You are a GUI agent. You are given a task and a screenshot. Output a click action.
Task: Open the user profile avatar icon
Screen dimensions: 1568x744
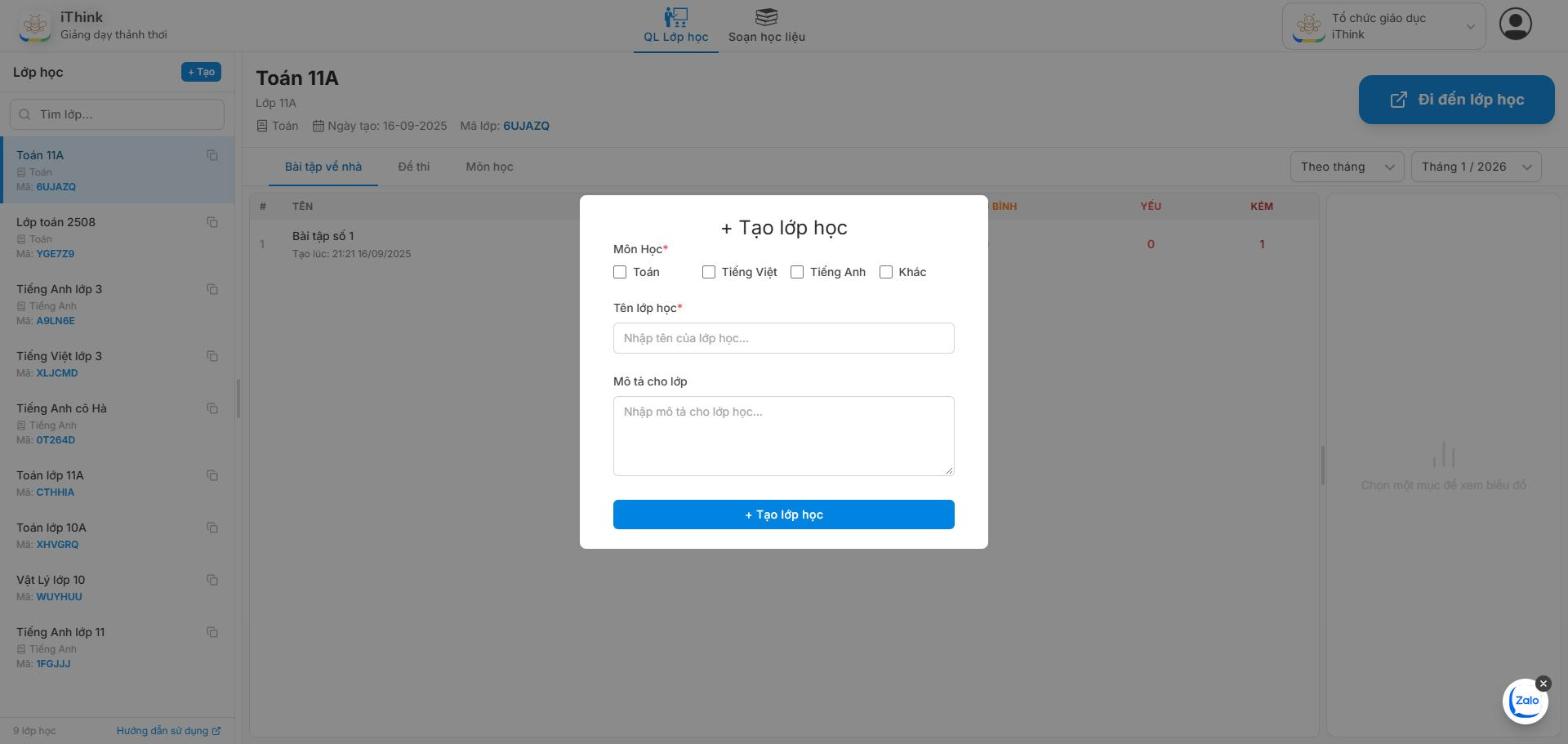tap(1515, 24)
